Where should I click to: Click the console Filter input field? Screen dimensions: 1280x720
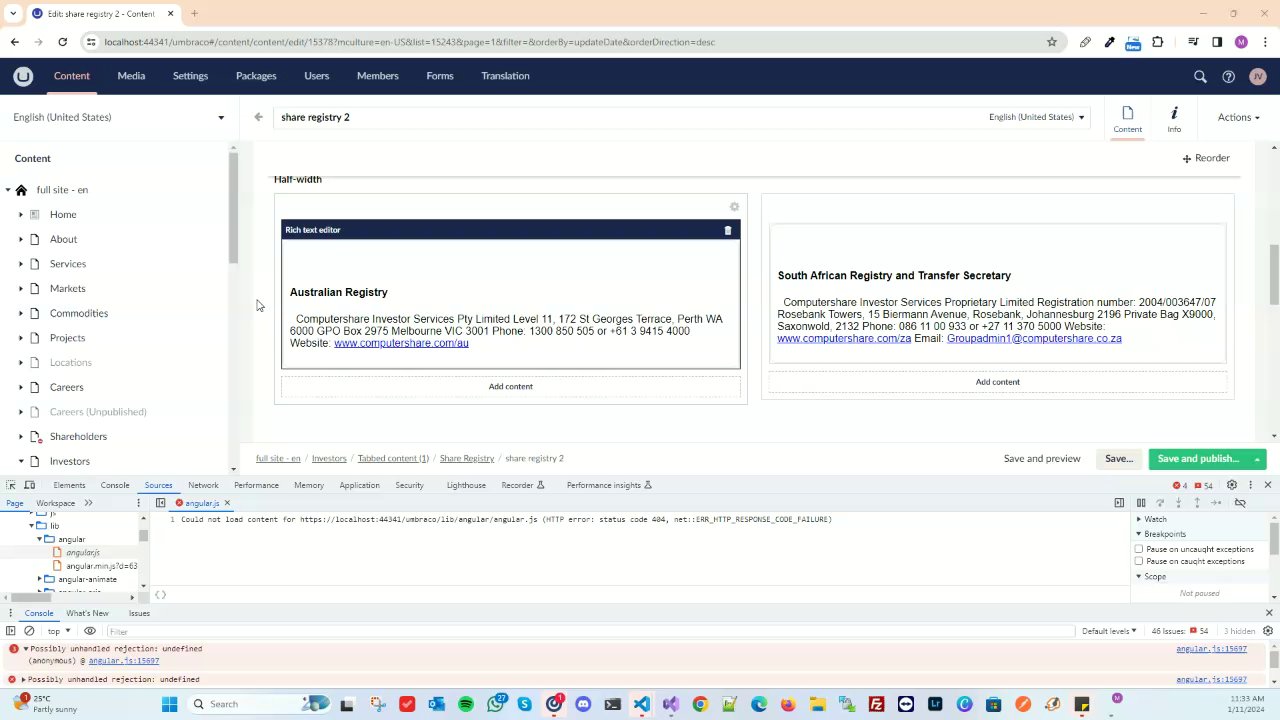coord(590,631)
